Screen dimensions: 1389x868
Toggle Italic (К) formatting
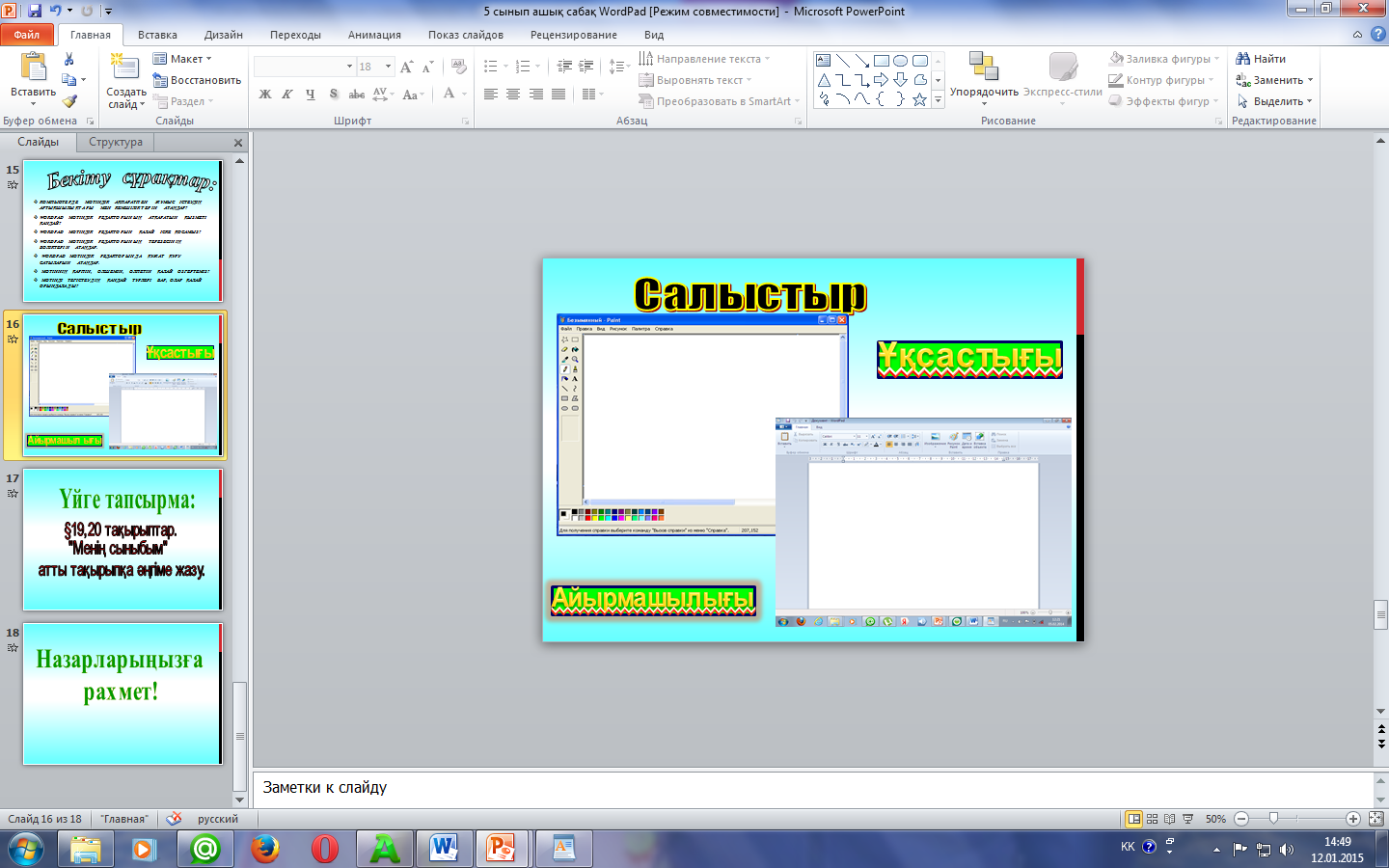tap(287, 95)
